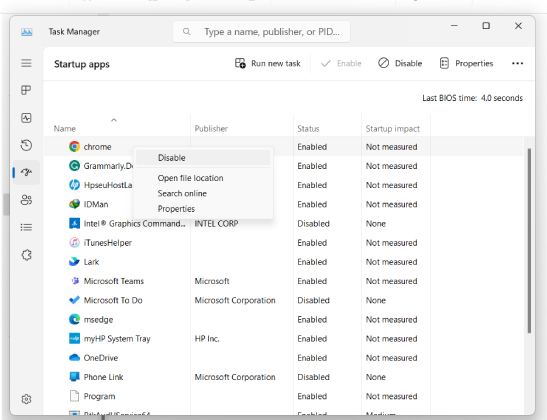The height and width of the screenshot is (420, 547).
Task: Click the search box for name, publisher, PID
Action: (261, 32)
